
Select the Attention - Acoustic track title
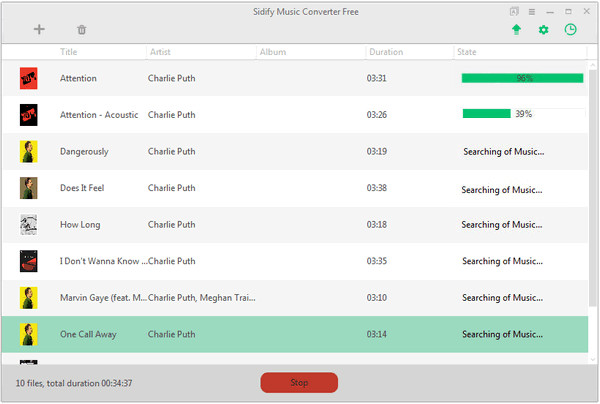tap(99, 115)
